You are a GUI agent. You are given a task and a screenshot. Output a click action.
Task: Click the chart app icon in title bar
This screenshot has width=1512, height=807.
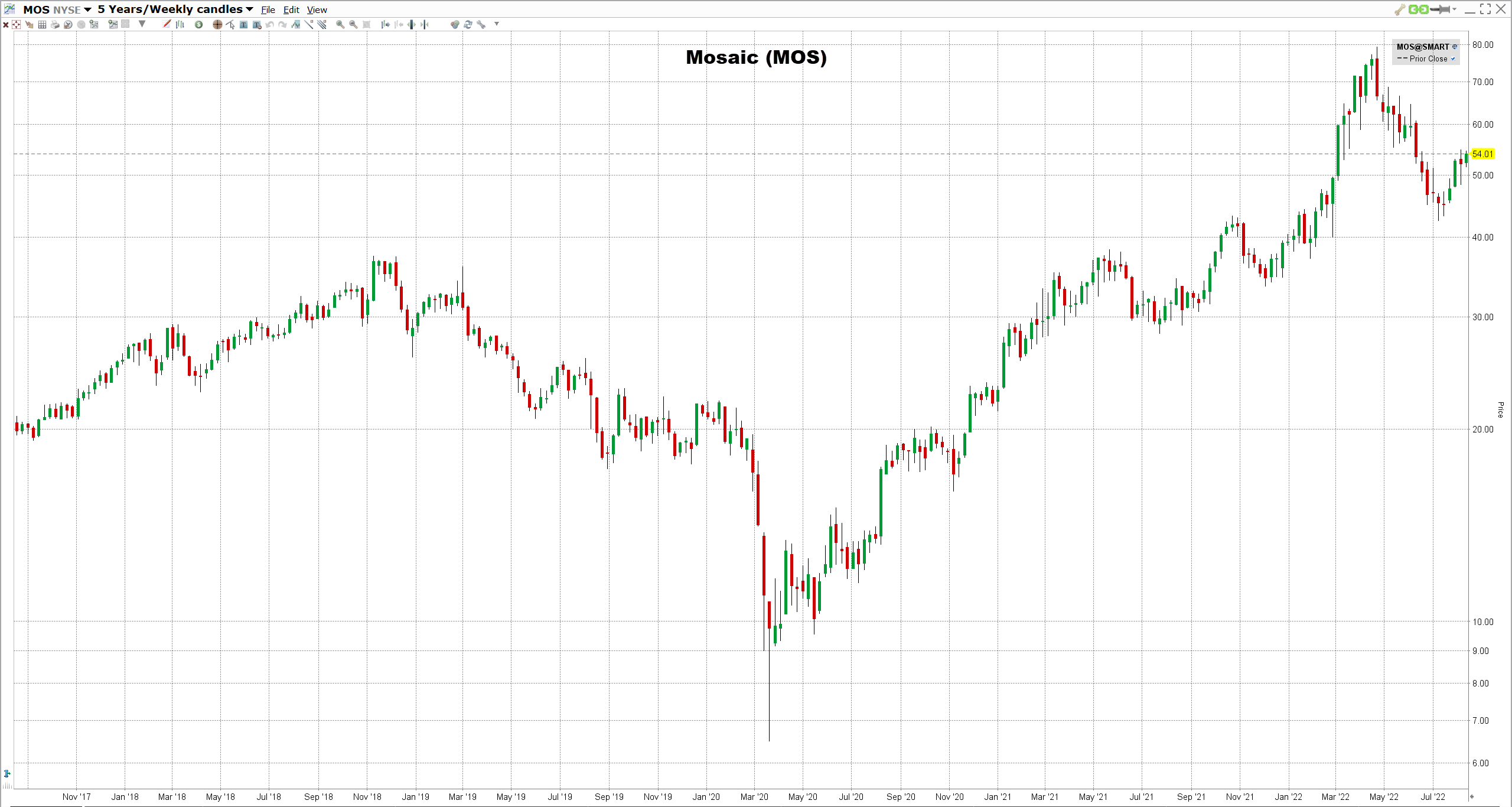click(x=9, y=9)
